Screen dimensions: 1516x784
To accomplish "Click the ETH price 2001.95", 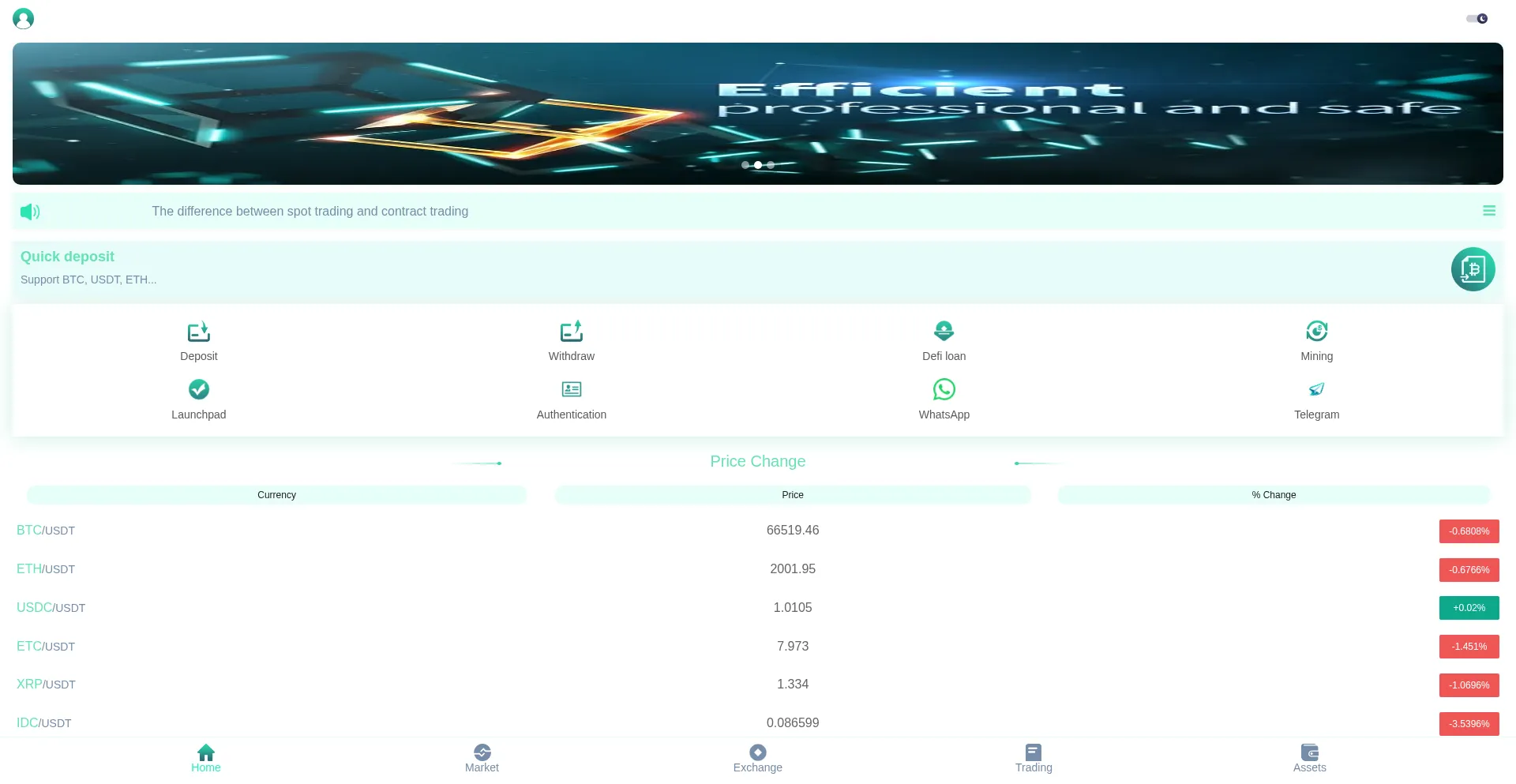I will [x=793, y=569].
